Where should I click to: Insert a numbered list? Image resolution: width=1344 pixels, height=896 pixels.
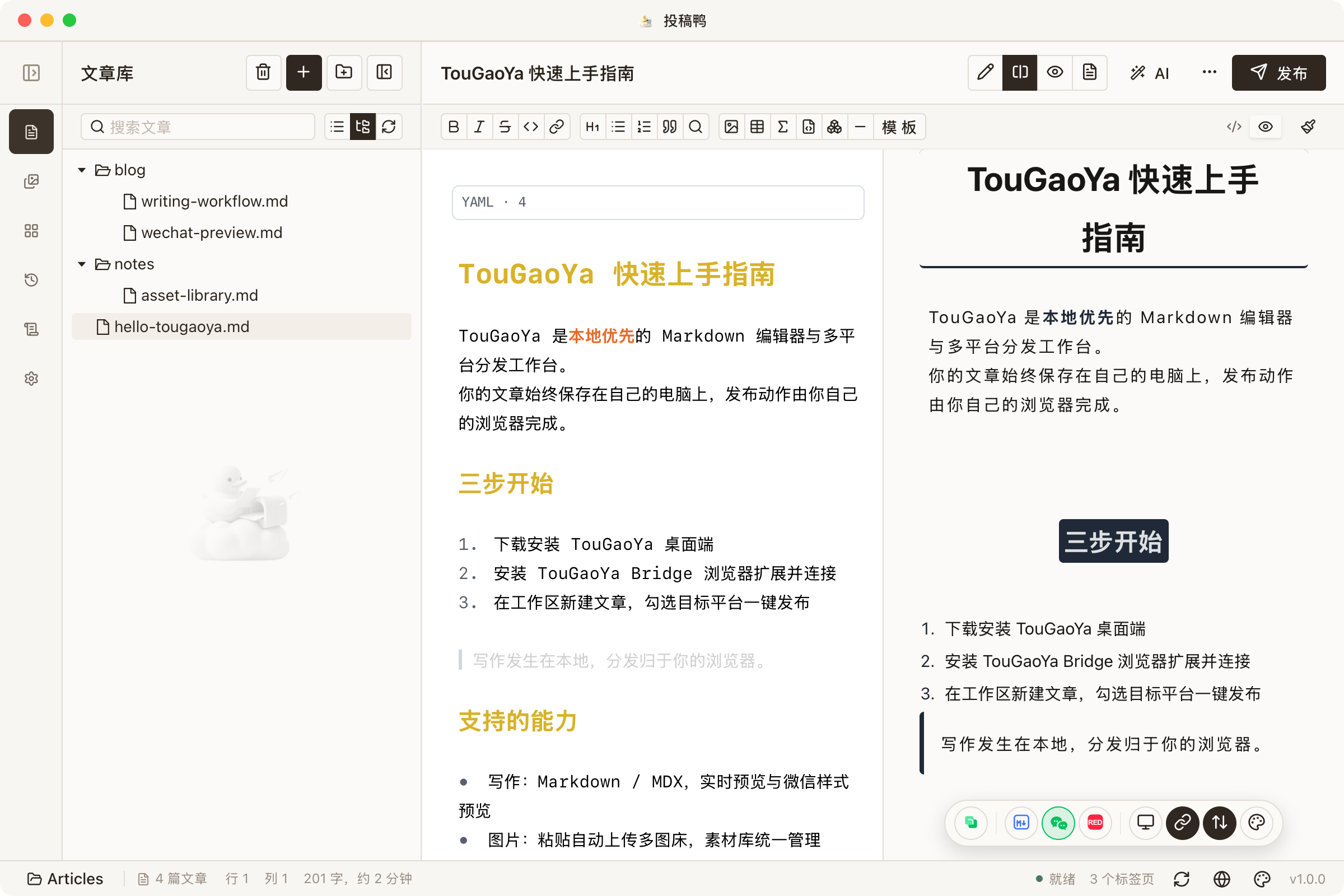[644, 127]
